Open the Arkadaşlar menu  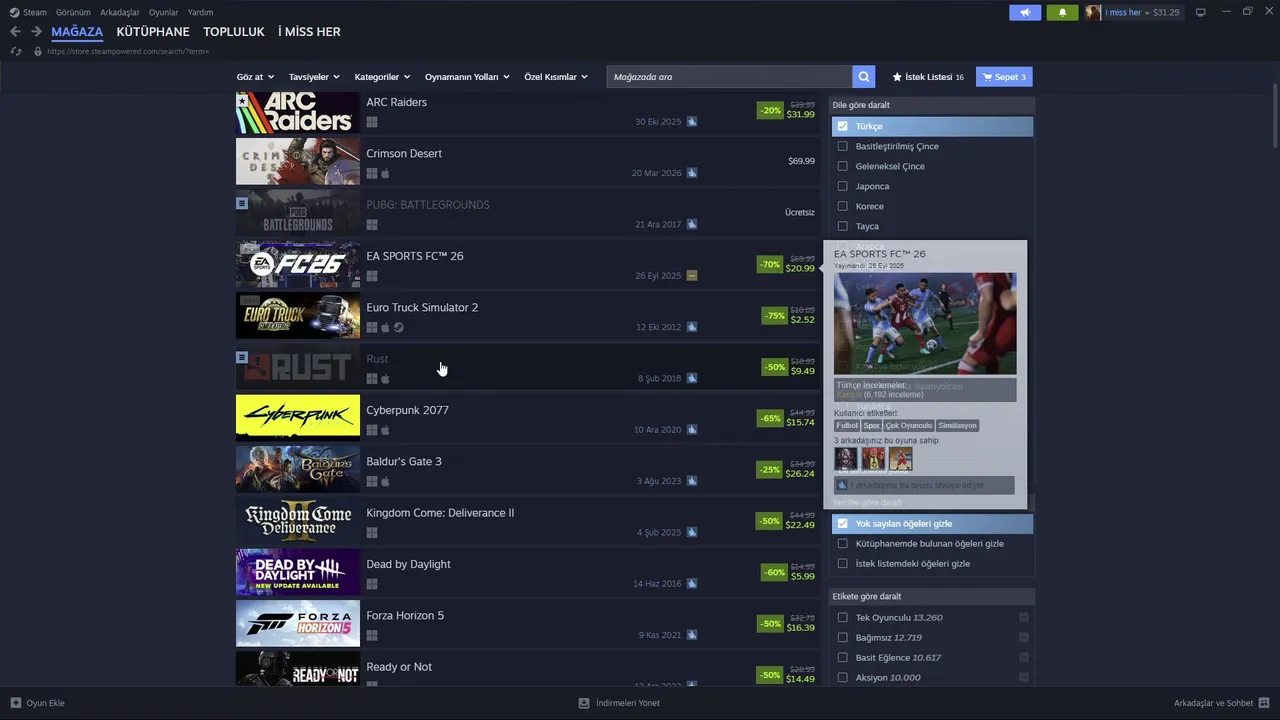coord(120,12)
